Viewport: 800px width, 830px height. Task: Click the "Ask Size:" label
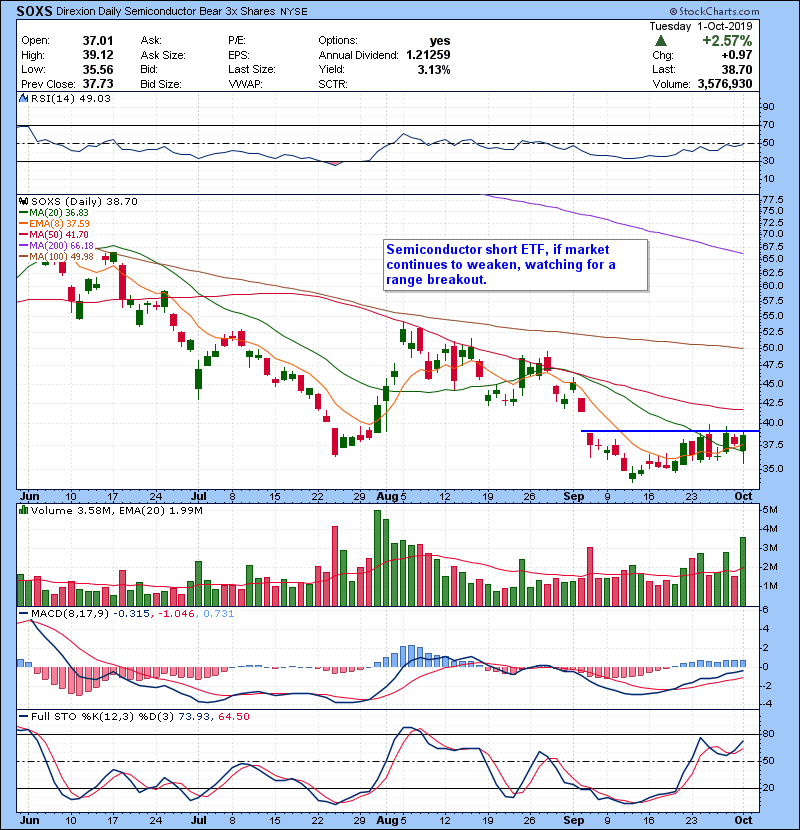tap(163, 55)
